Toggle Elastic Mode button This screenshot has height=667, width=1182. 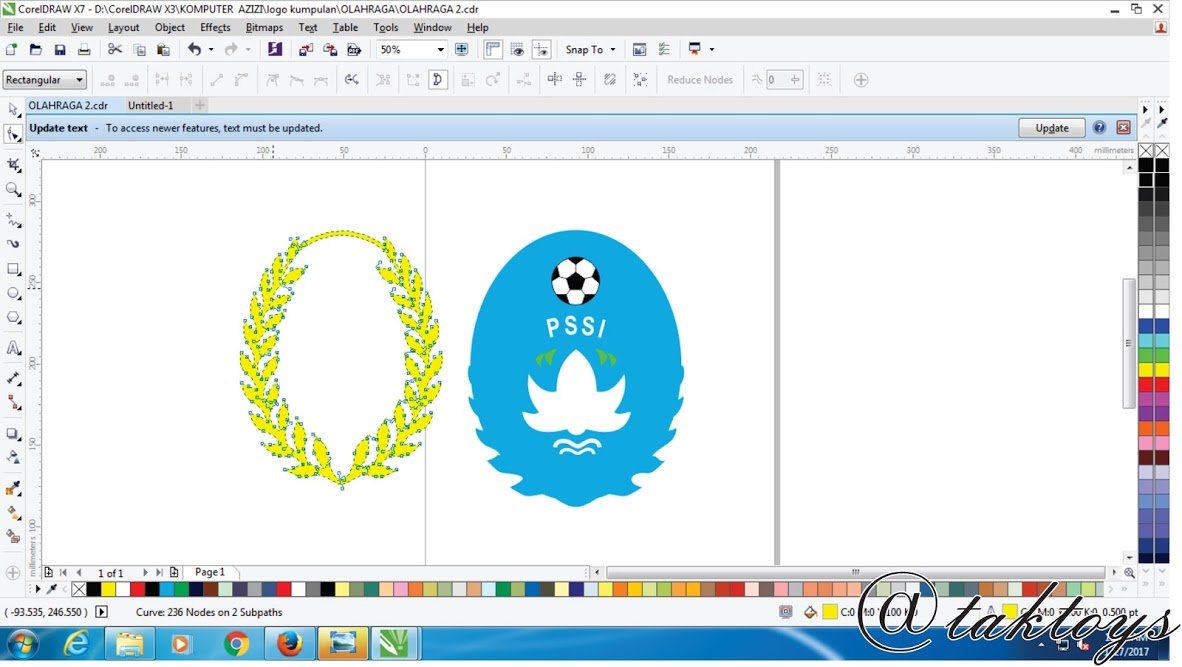point(610,80)
